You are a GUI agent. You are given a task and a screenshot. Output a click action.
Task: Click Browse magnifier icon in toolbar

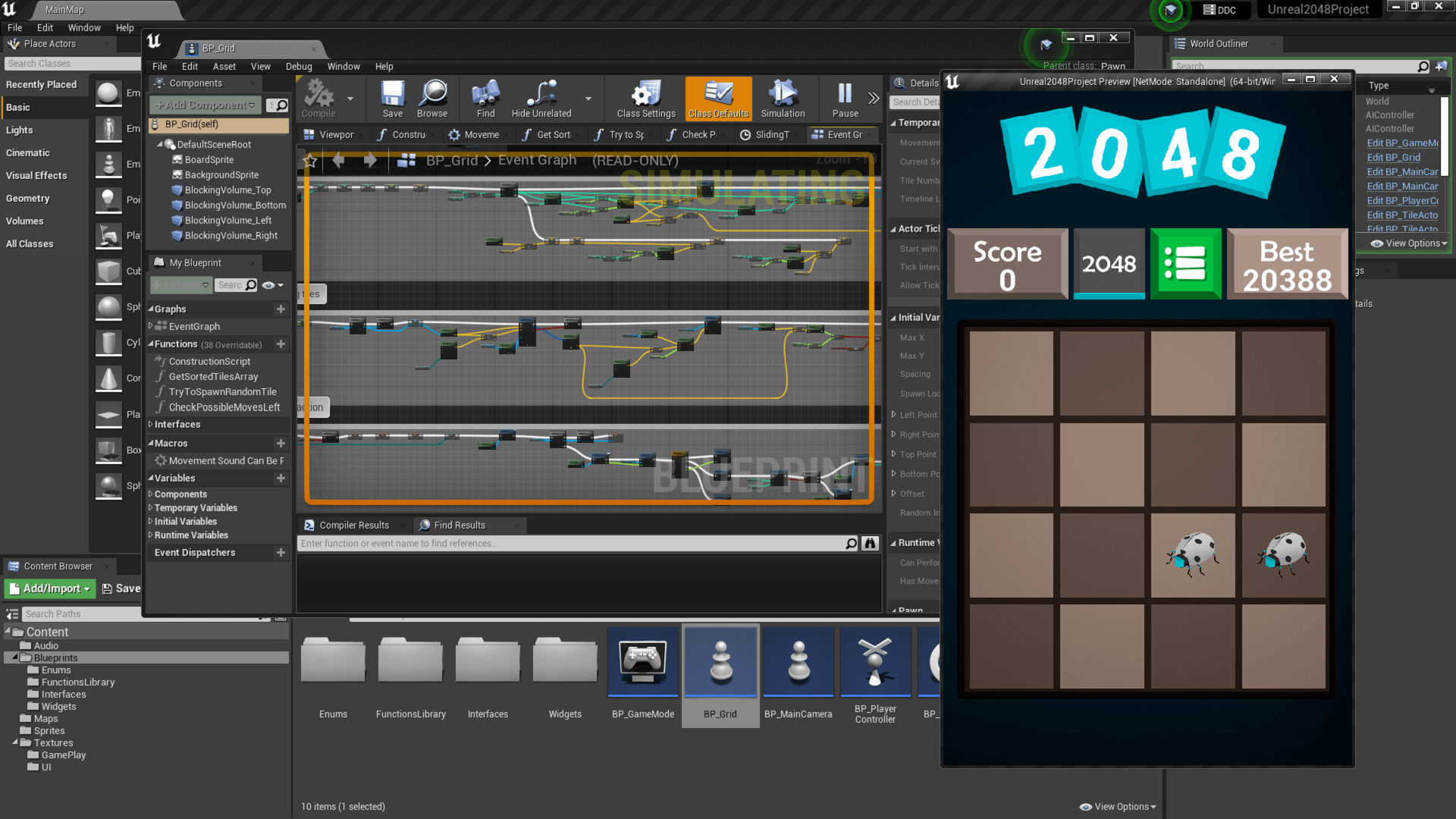(x=432, y=99)
